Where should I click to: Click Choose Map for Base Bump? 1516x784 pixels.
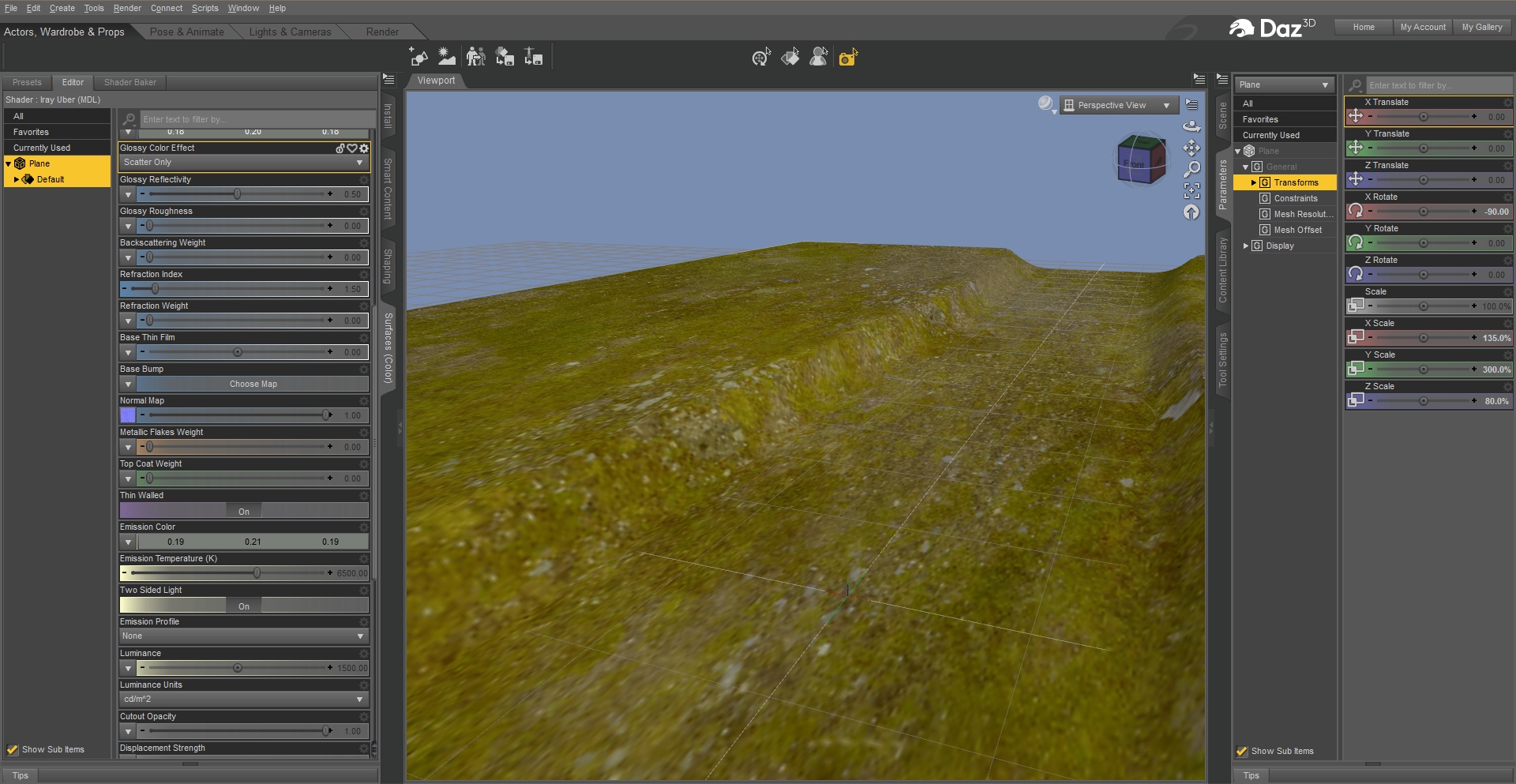(253, 384)
